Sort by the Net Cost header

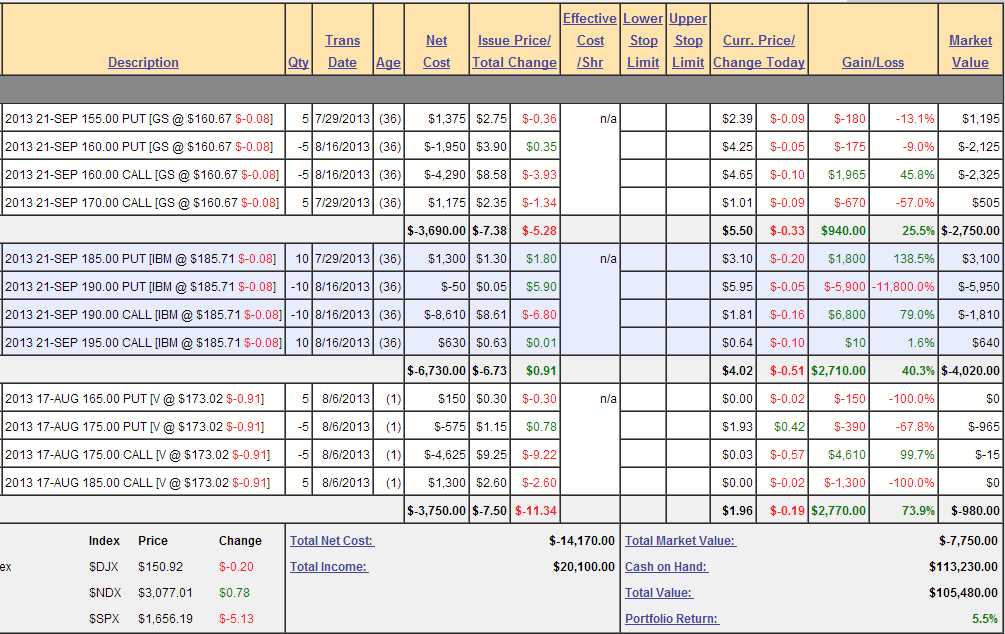[437, 51]
